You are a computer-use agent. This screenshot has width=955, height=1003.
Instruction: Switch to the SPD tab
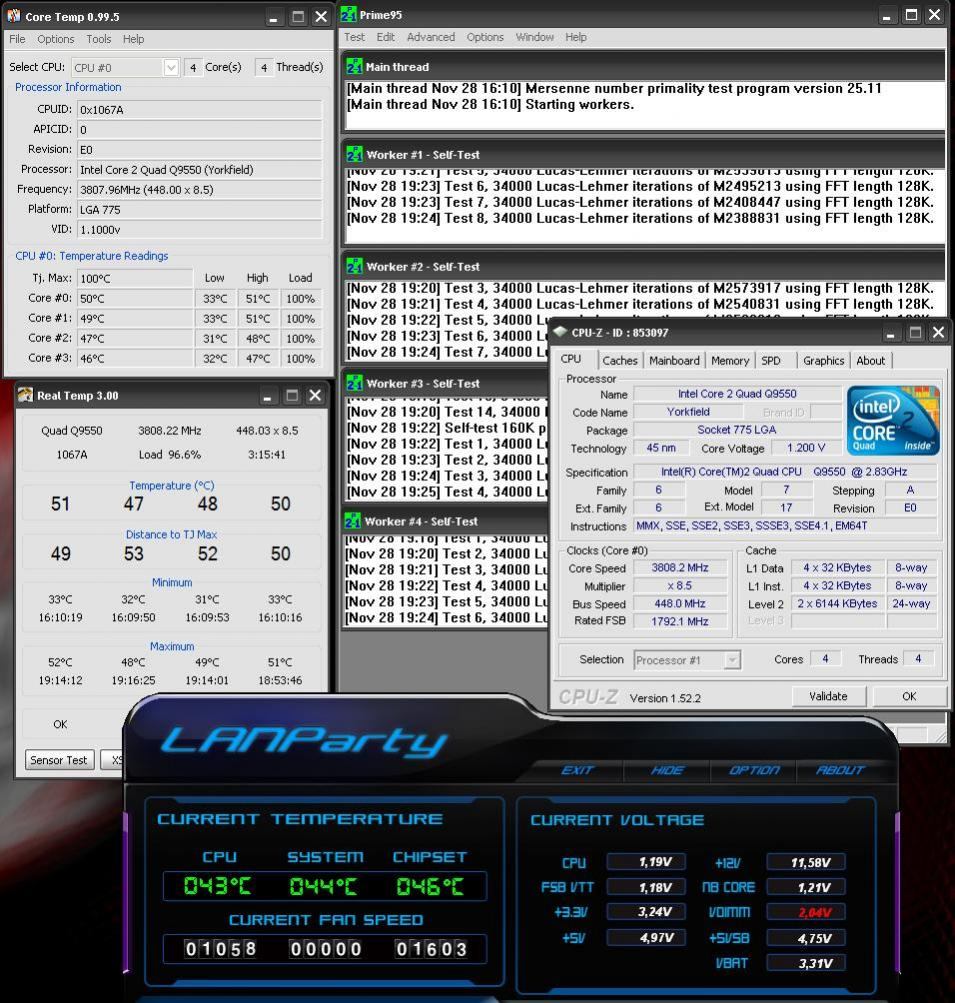pyautogui.click(x=771, y=361)
